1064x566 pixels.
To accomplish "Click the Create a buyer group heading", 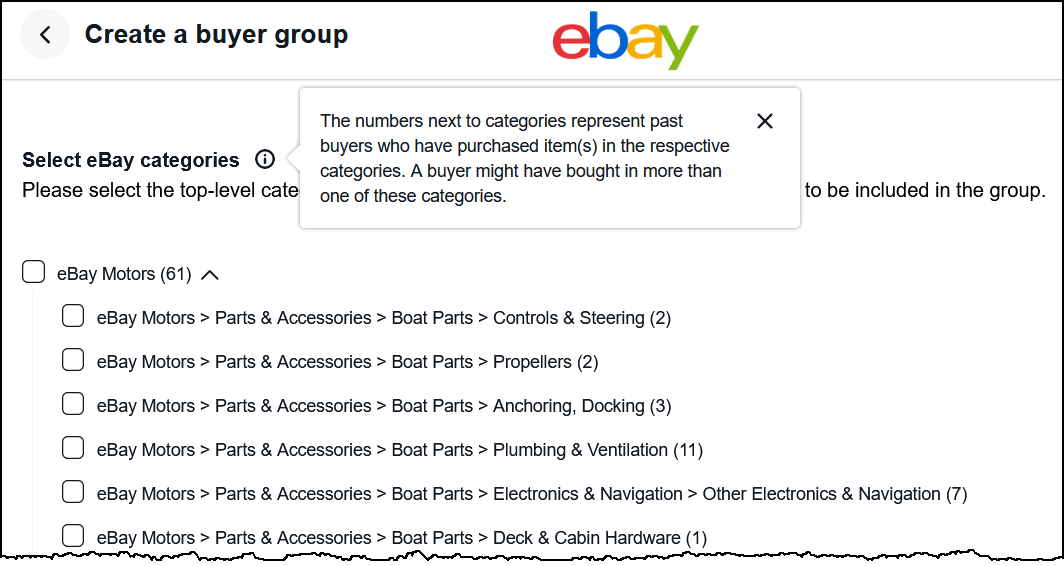I will pyautogui.click(x=216, y=35).
